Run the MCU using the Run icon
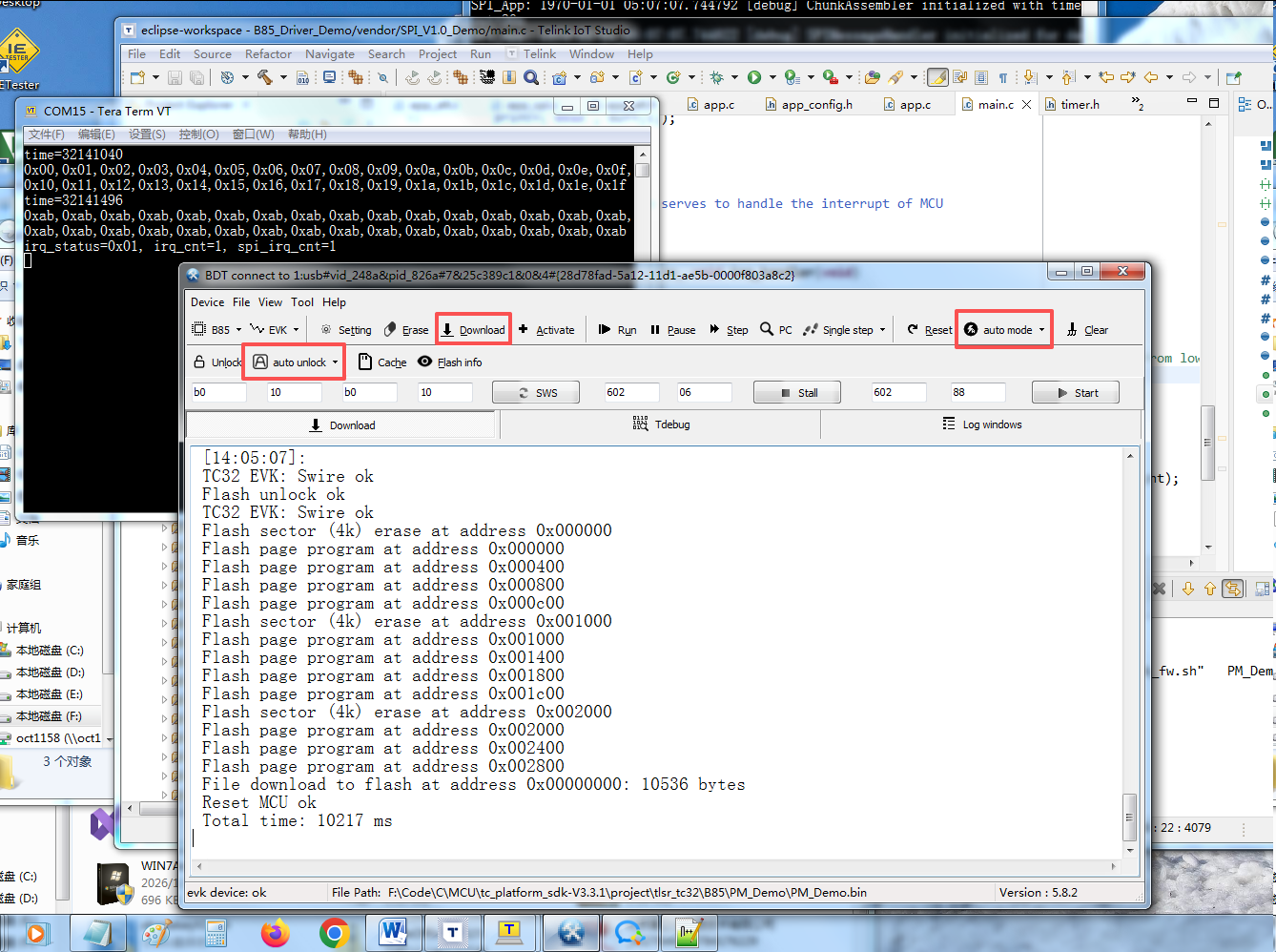 605,330
